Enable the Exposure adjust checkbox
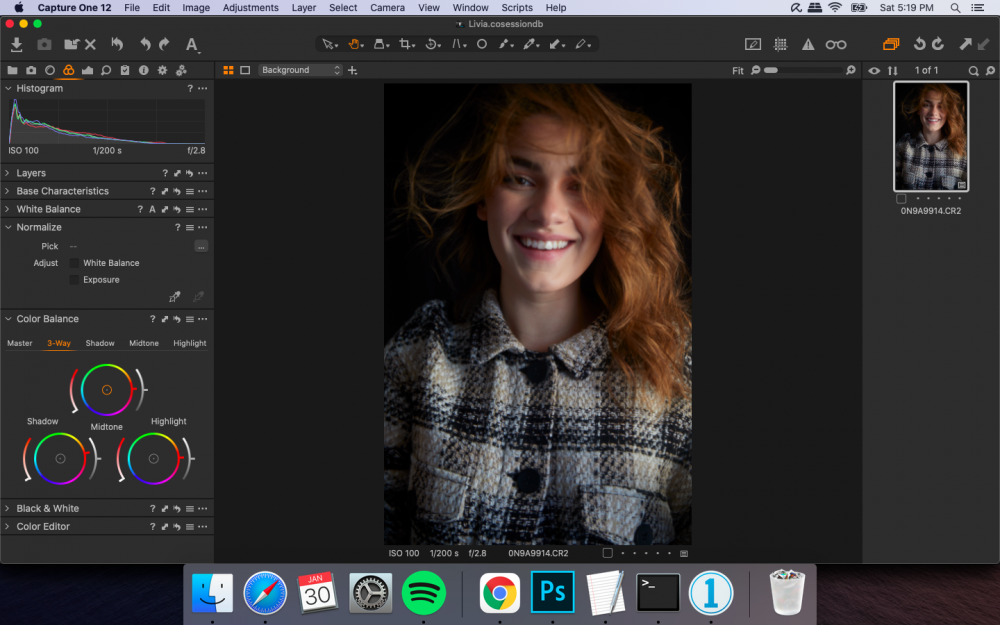 click(74, 280)
